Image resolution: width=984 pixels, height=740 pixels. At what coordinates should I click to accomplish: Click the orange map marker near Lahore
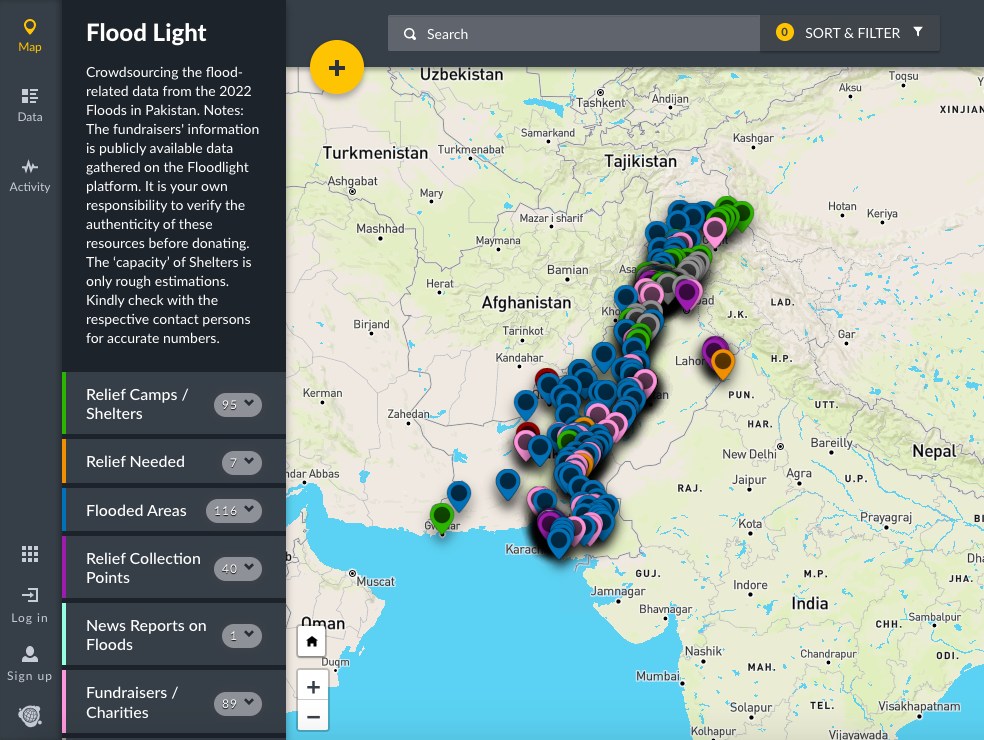(x=722, y=362)
